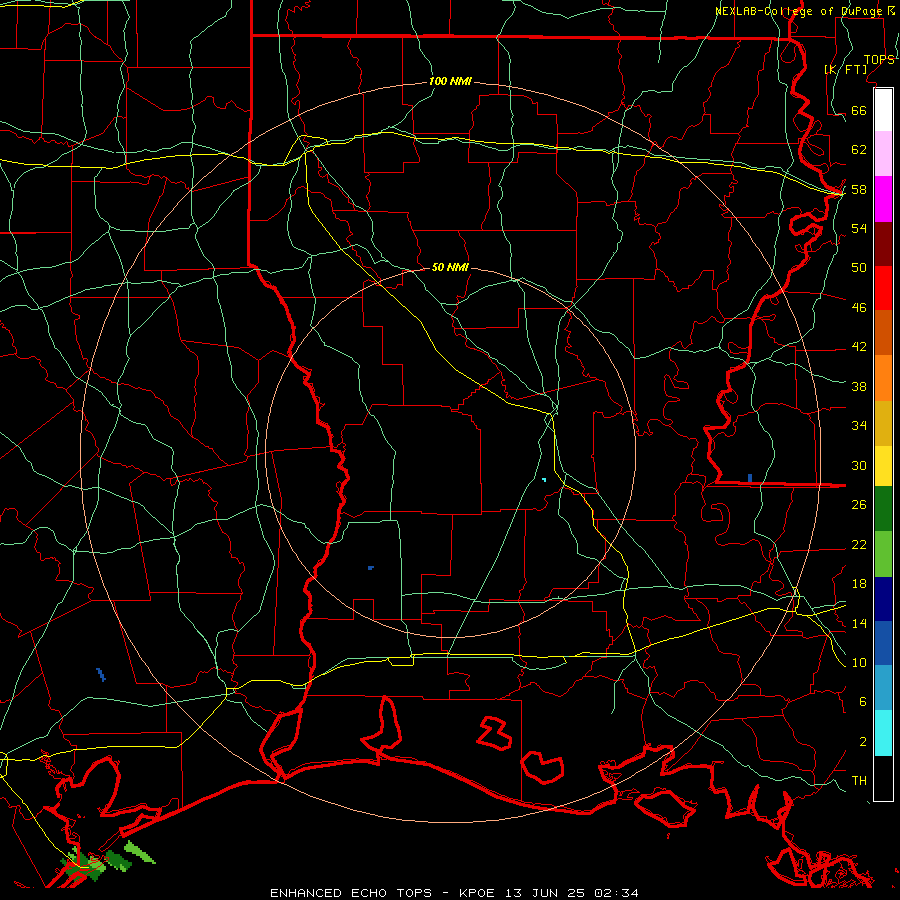The height and width of the screenshot is (900, 900).
Task: Click the legend value 42
Action: click(859, 346)
